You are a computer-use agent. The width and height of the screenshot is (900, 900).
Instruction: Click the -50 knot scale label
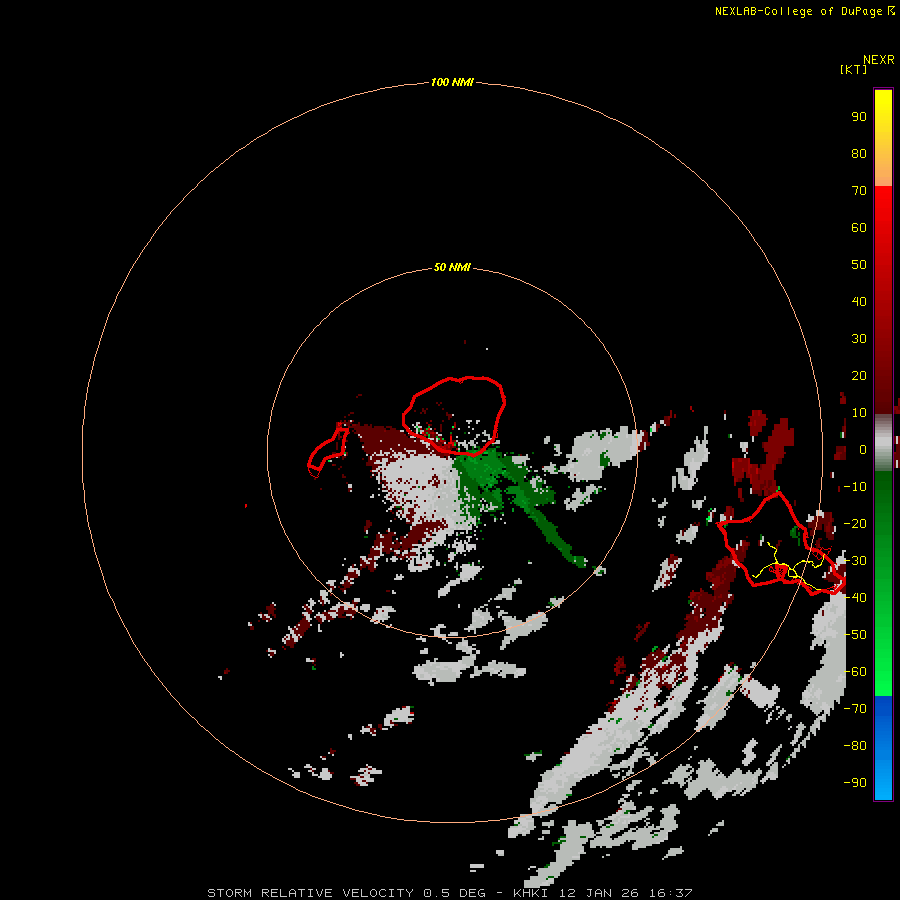click(x=855, y=635)
